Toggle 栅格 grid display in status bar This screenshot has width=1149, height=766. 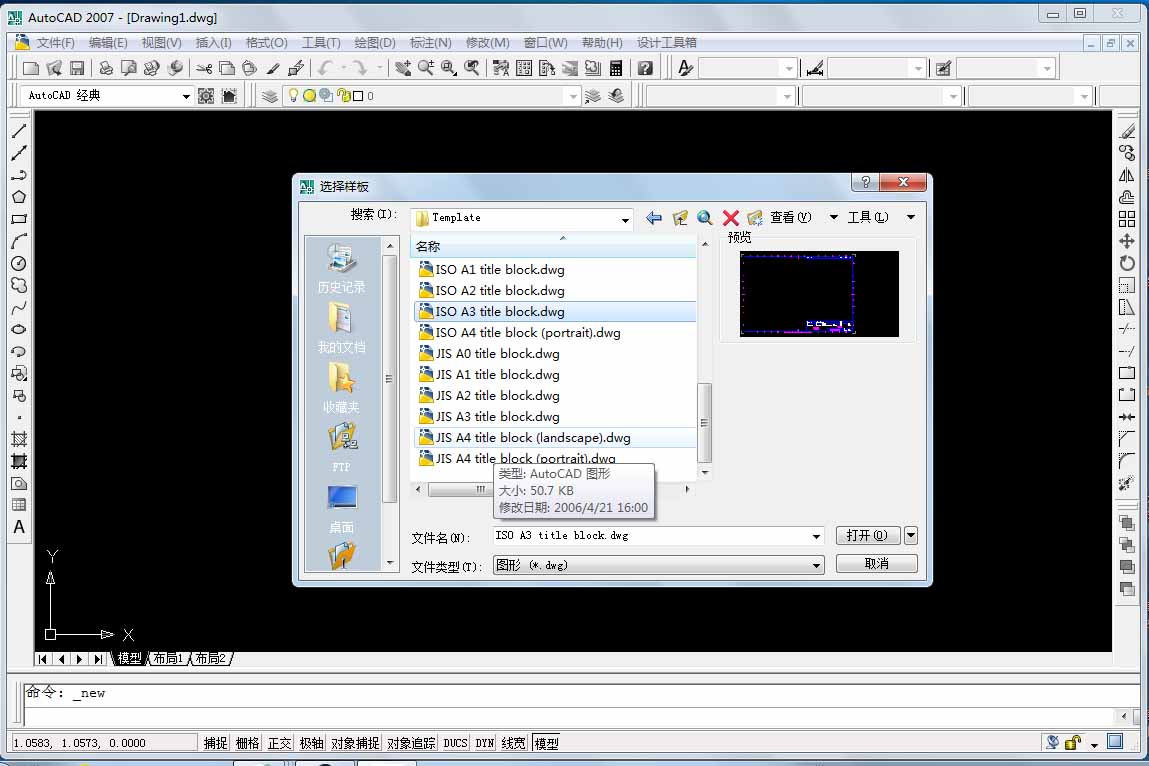248,743
